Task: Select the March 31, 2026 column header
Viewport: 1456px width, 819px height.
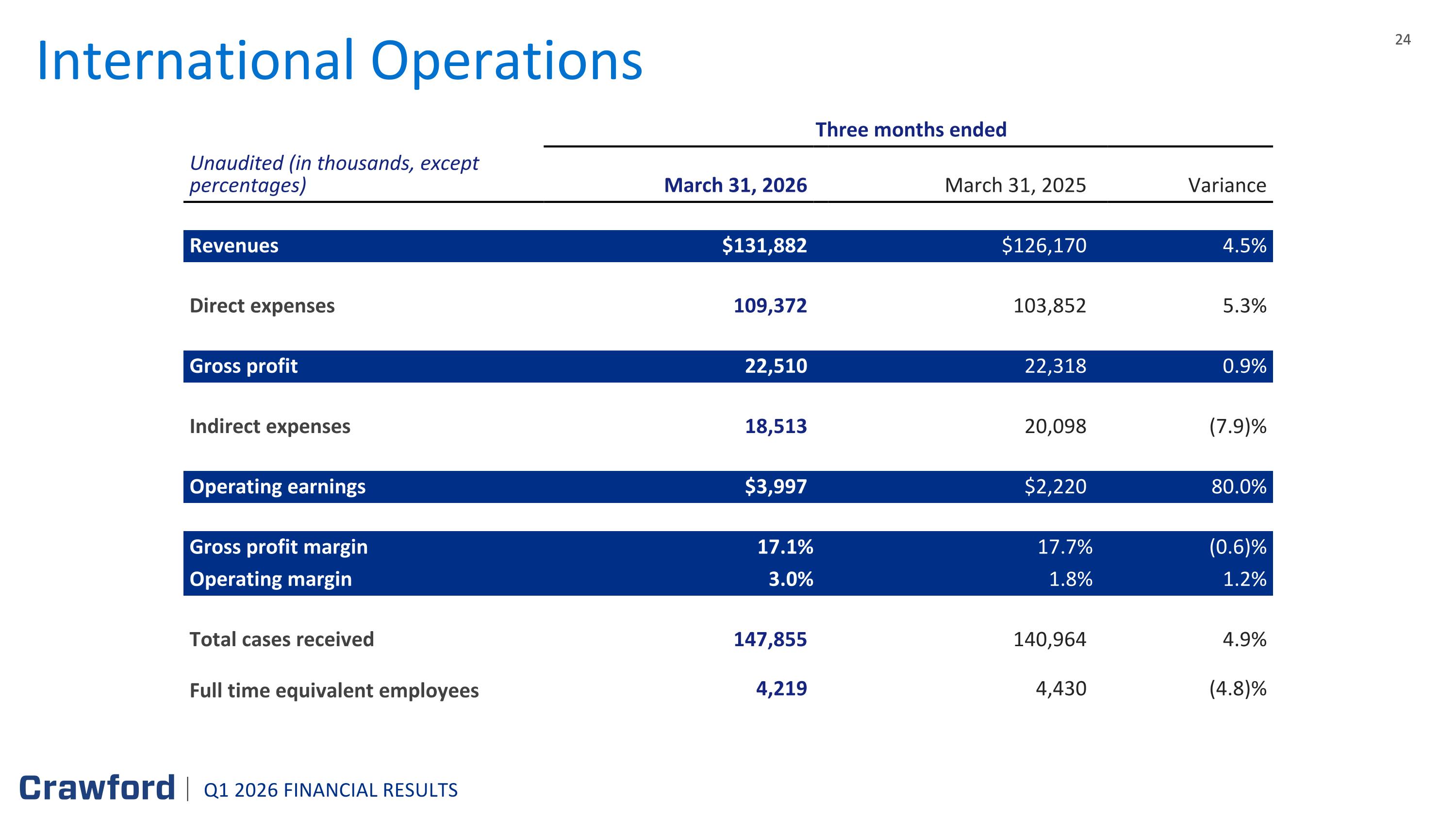Action: [735, 185]
